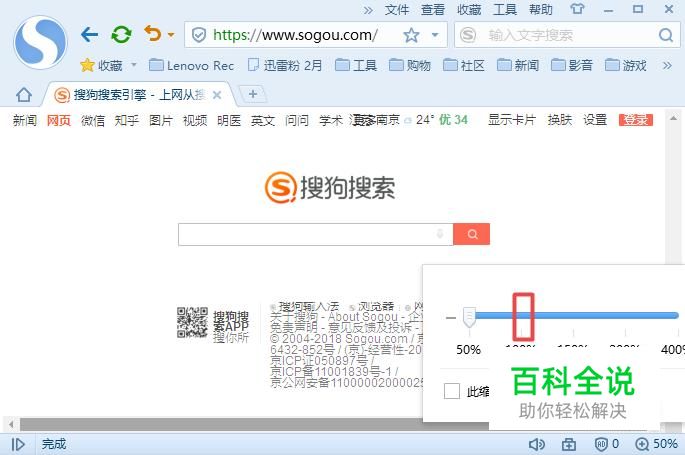Image resolution: width=685 pixels, height=455 pixels.
Task: Click the 视频 link
Action: pyautogui.click(x=195, y=120)
